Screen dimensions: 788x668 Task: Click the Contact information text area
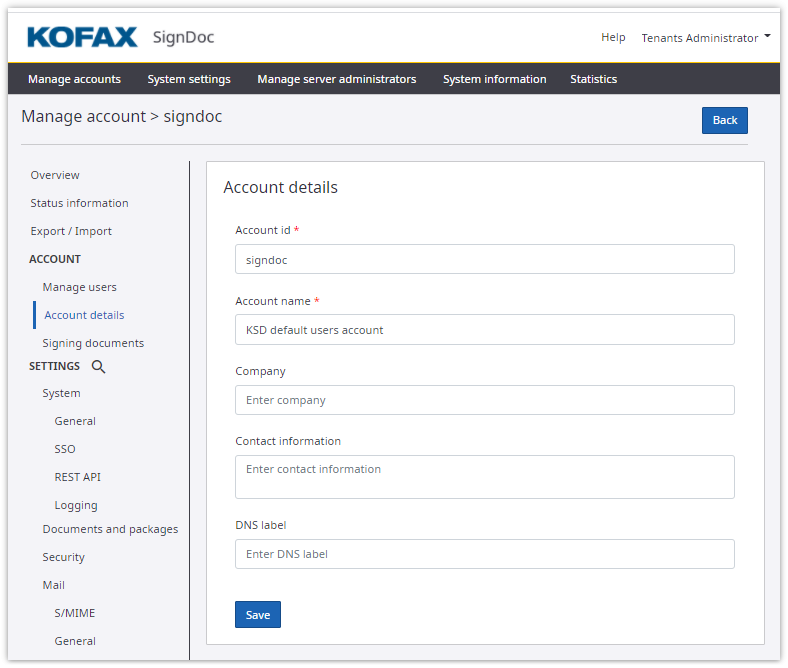(484, 477)
